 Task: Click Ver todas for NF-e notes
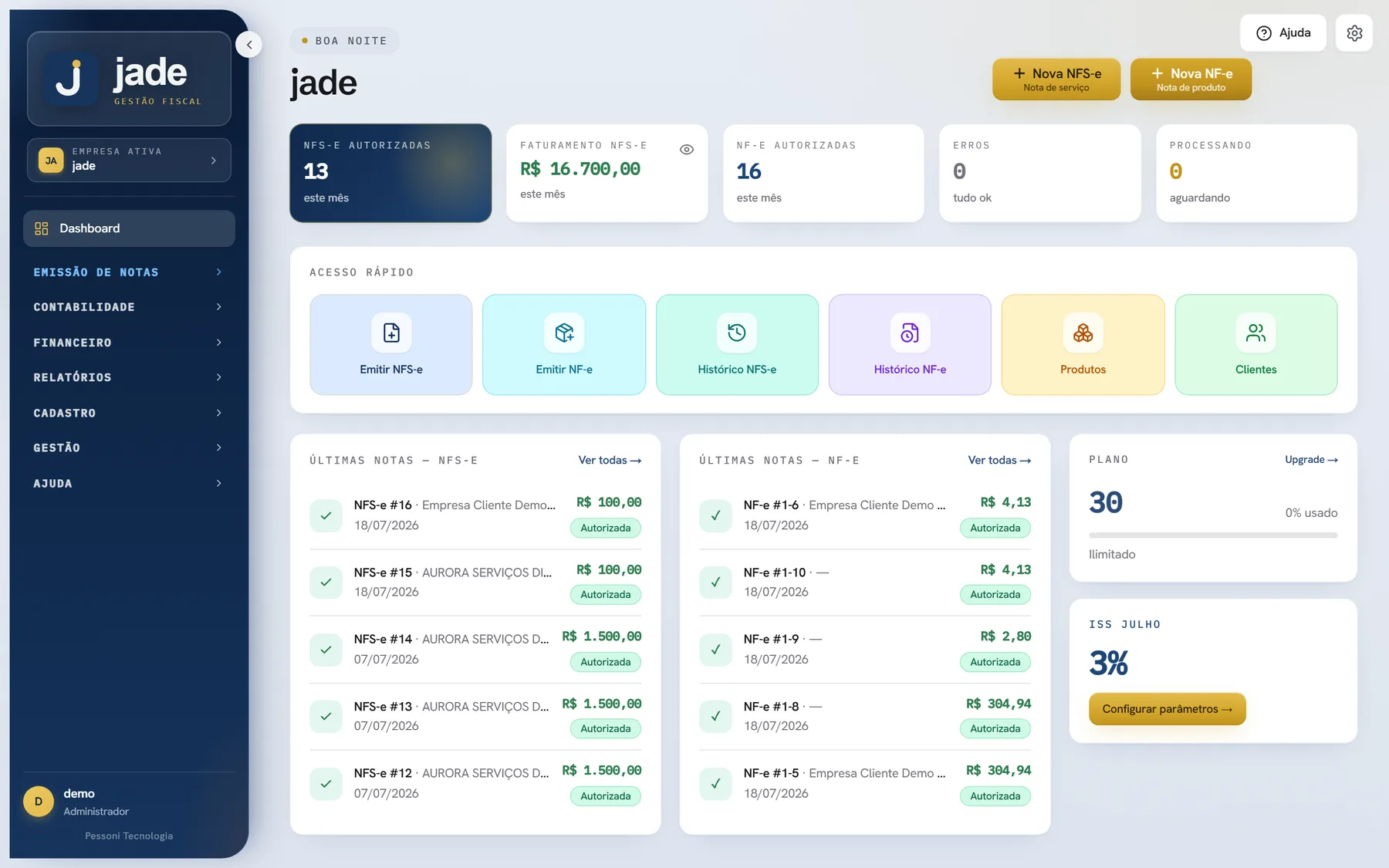click(999, 461)
